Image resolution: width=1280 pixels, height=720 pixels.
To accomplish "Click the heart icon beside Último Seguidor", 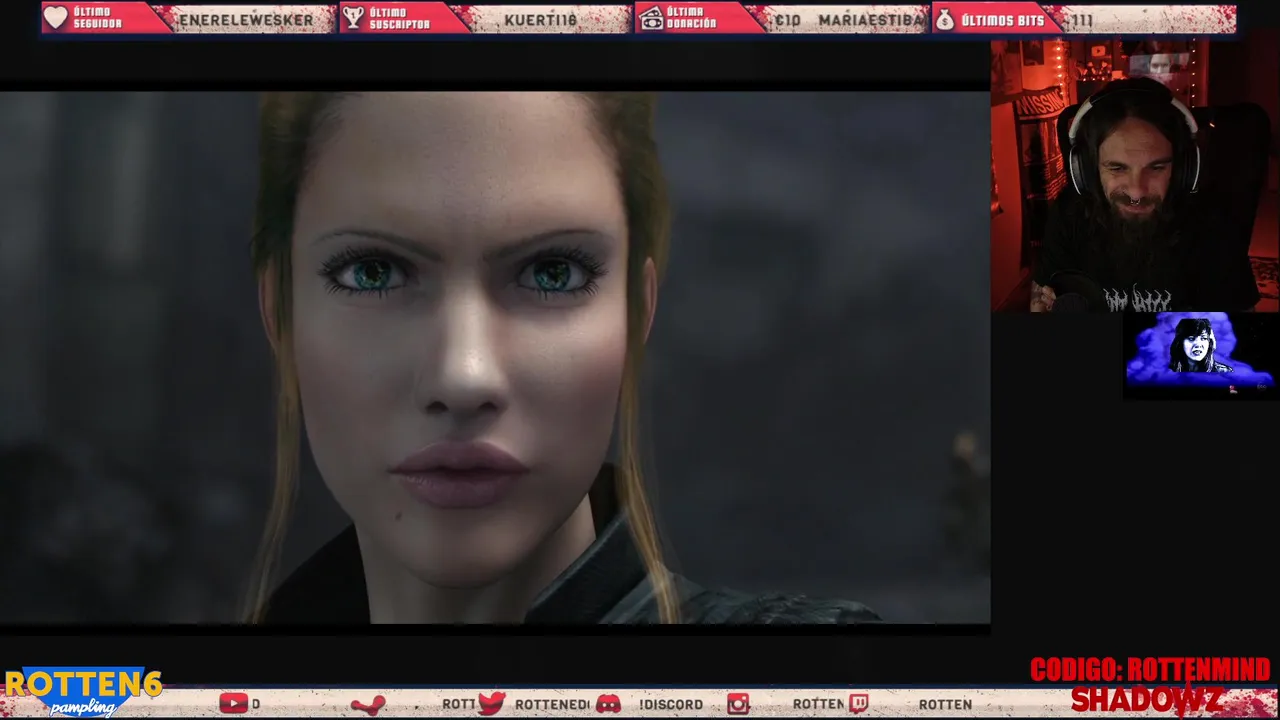I will click(56, 18).
